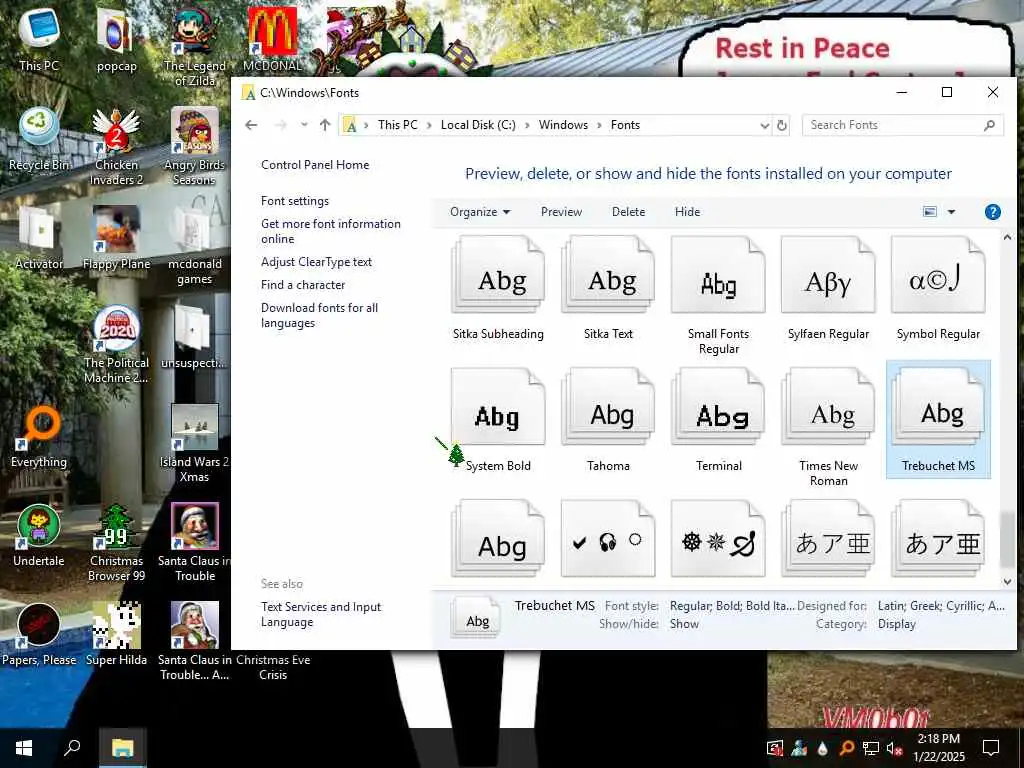This screenshot has height=768, width=1024.
Task: Click the chevron after Windows breadcrumb
Action: pos(599,125)
